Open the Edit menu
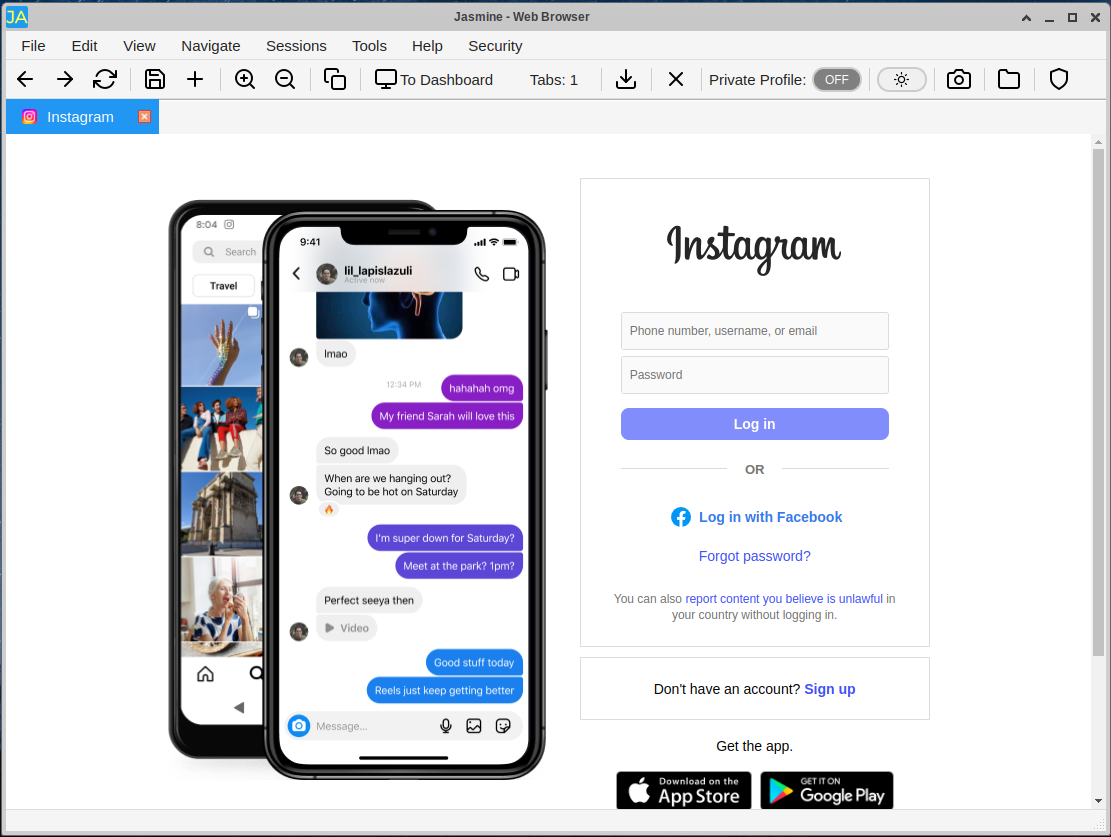Viewport: 1111px width, 837px height. click(84, 46)
